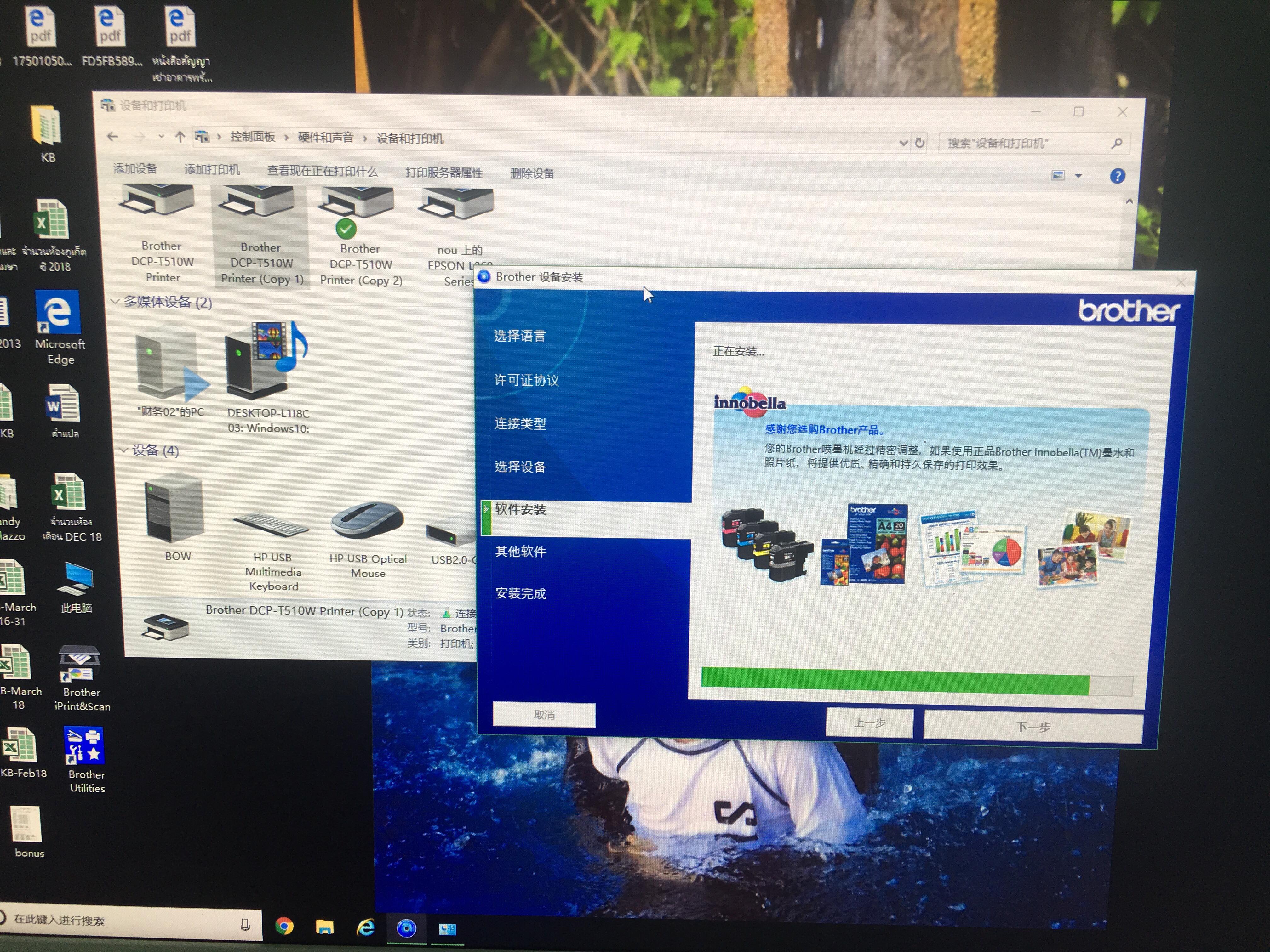Click 许可证协议 installer step
Viewport: 1270px width, 952px height.
526,380
